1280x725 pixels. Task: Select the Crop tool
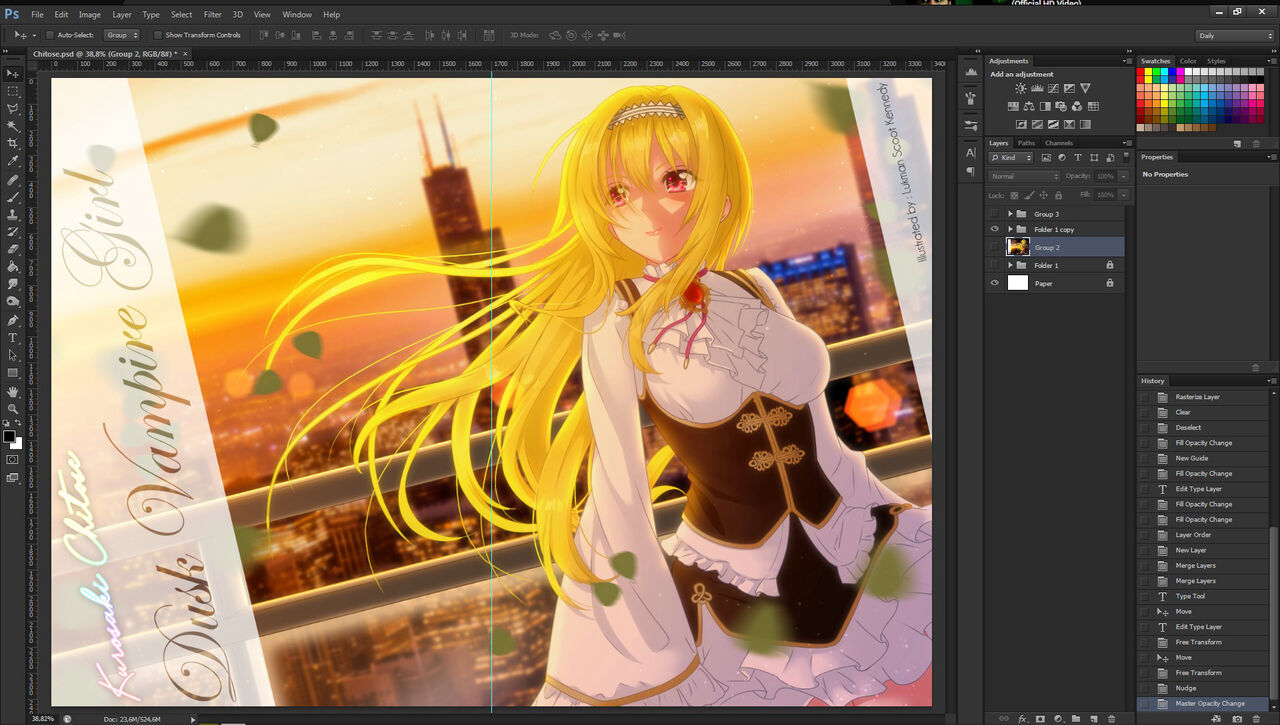click(13, 143)
